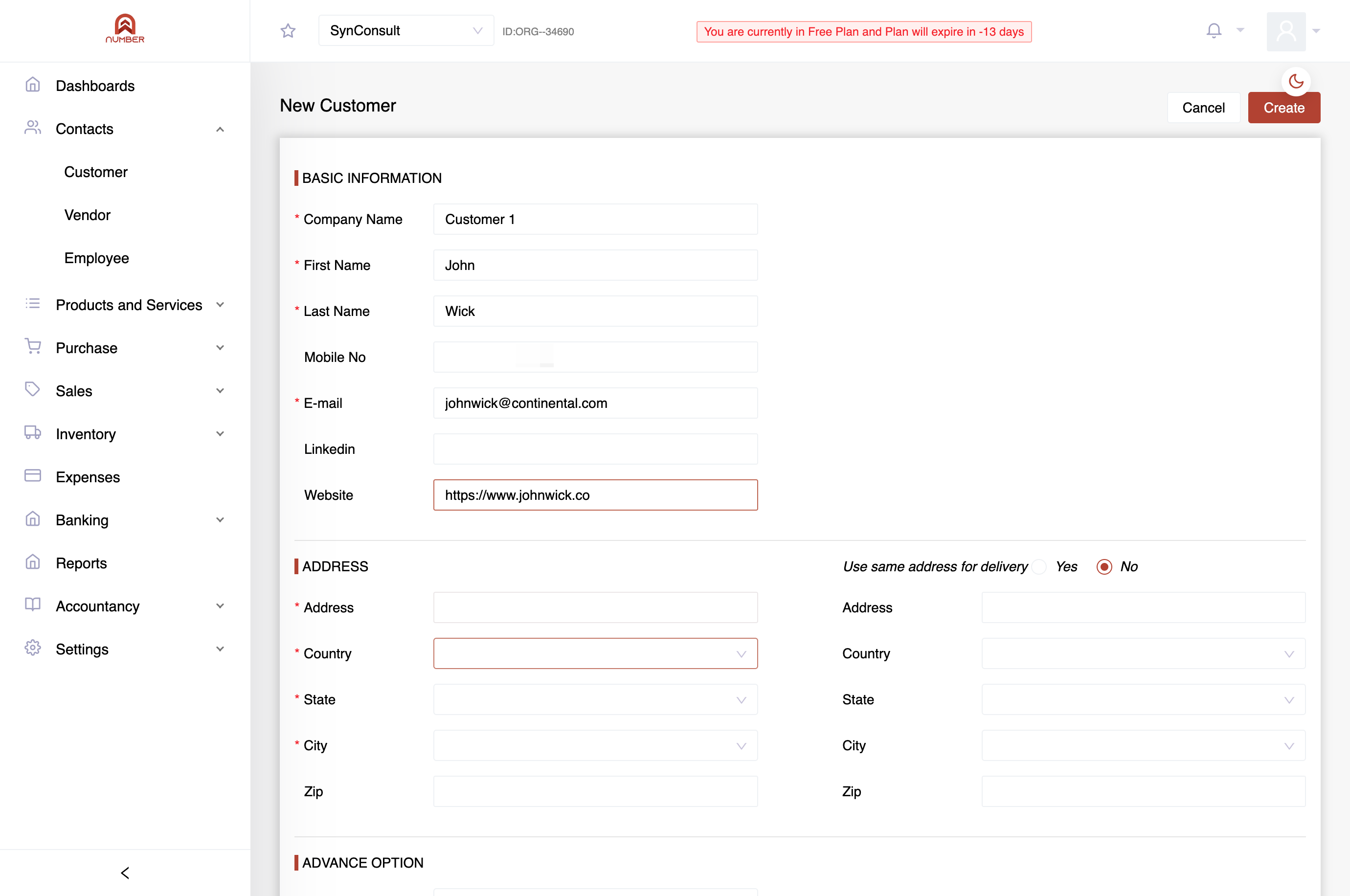Viewport: 1350px width, 896px height.
Task: Mark organization as favorite with star icon
Action: [x=288, y=31]
